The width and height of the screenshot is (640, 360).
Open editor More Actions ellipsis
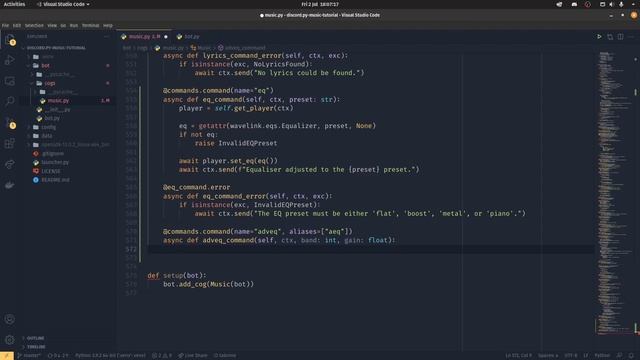click(x=631, y=37)
